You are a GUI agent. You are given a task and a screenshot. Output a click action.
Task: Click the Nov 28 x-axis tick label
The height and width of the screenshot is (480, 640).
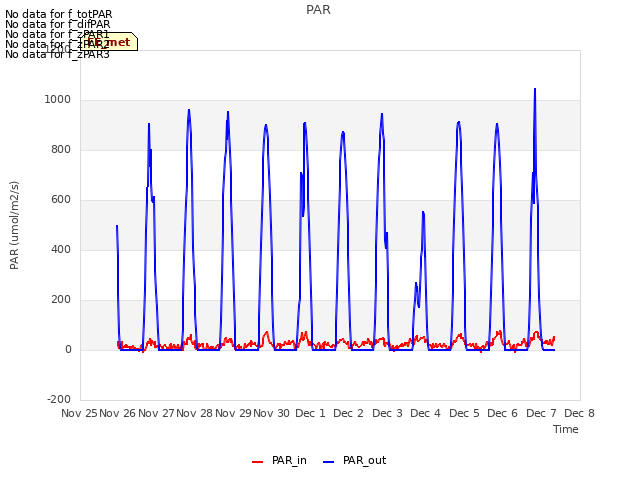tap(195, 413)
